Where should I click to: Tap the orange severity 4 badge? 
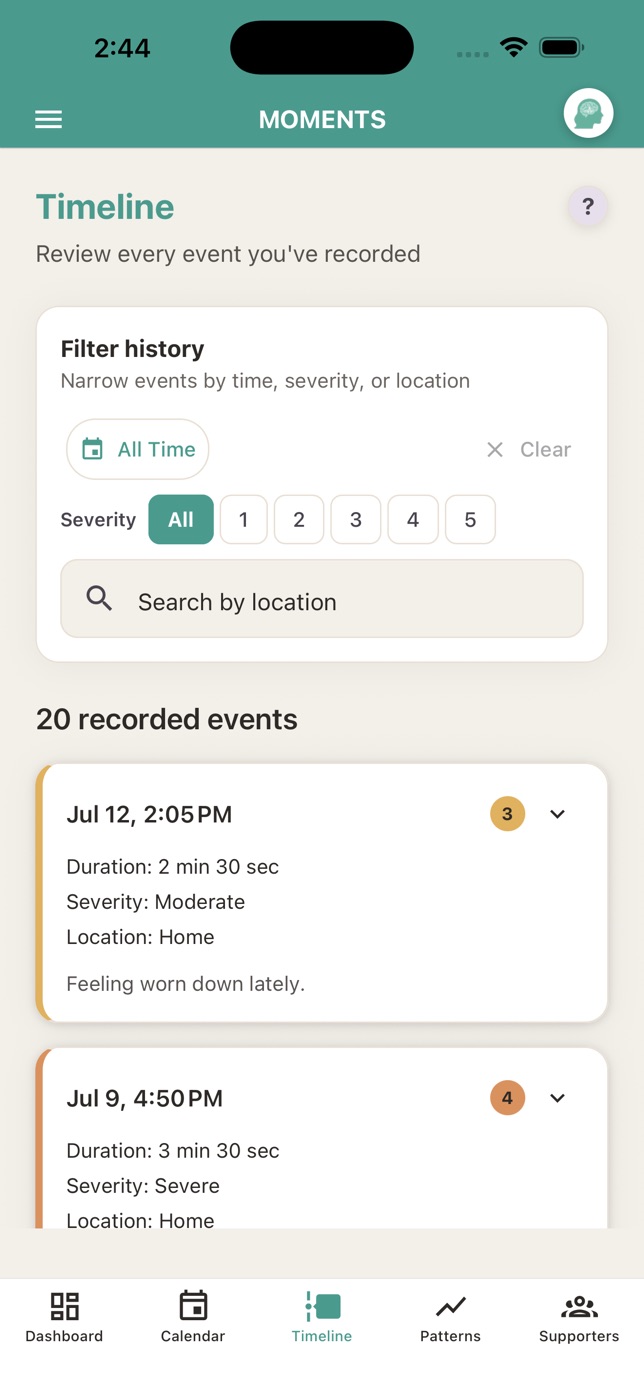coord(507,1098)
